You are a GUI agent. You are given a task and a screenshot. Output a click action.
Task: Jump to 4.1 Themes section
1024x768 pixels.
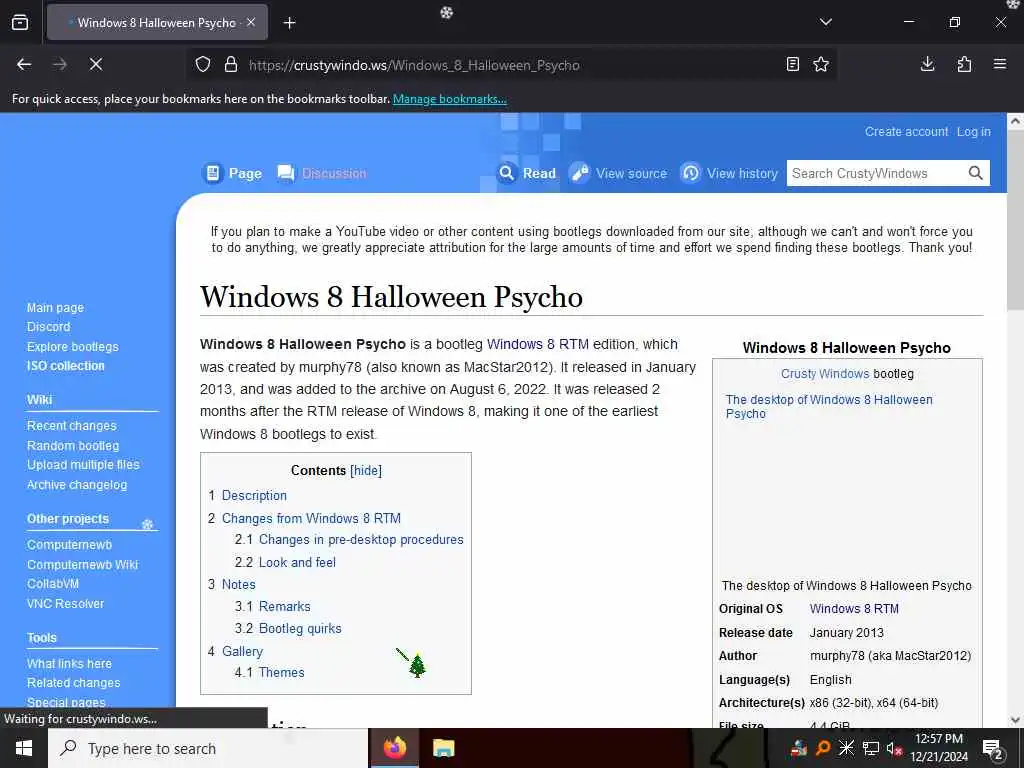click(270, 672)
